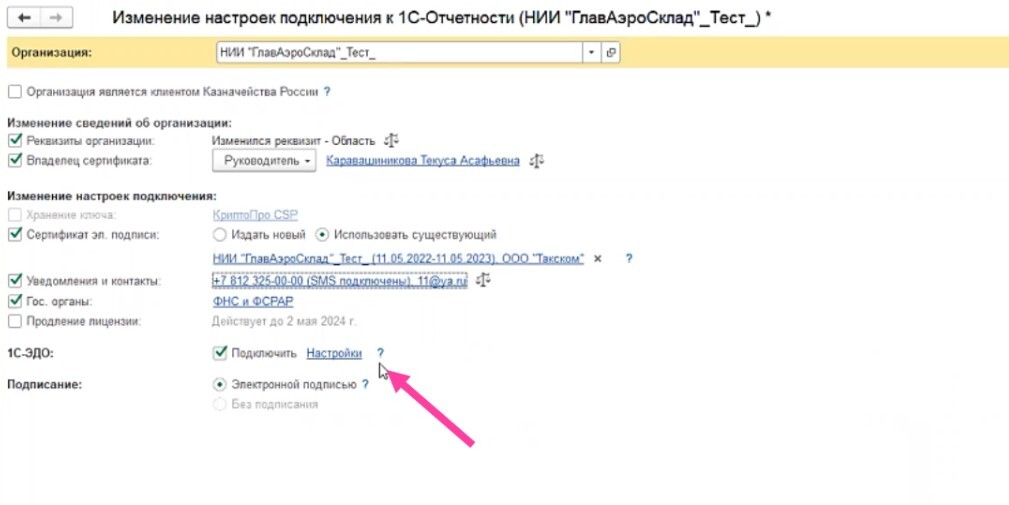Click the КриптоПро CSP link
Viewport: 1009px width, 505px height.
pos(255,215)
